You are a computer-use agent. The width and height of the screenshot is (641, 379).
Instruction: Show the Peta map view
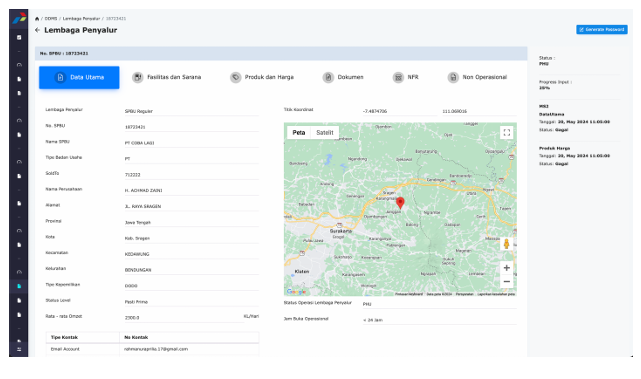pos(299,132)
